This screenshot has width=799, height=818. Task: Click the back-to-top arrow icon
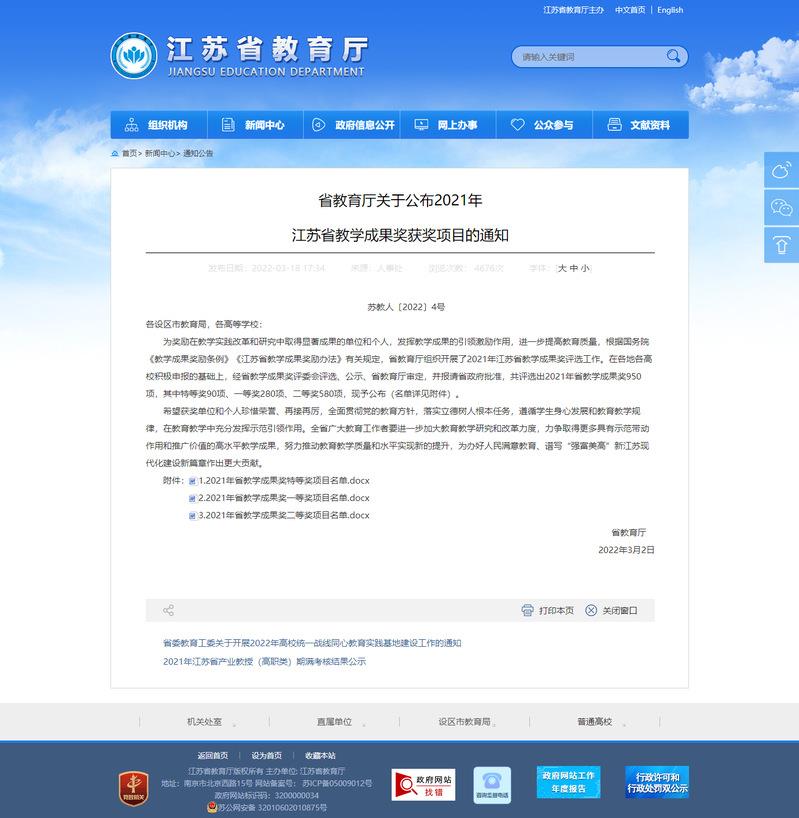pyautogui.click(x=781, y=244)
